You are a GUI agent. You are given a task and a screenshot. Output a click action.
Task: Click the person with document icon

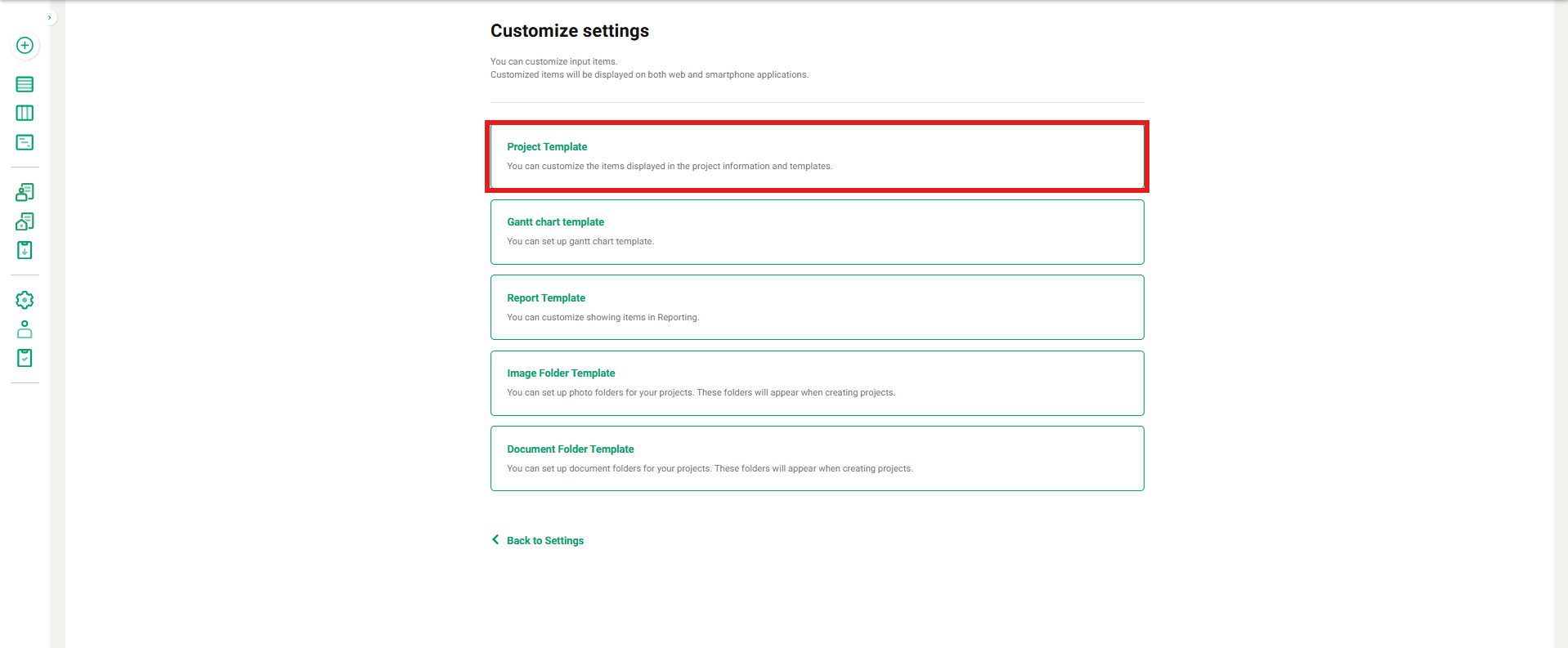(x=25, y=192)
